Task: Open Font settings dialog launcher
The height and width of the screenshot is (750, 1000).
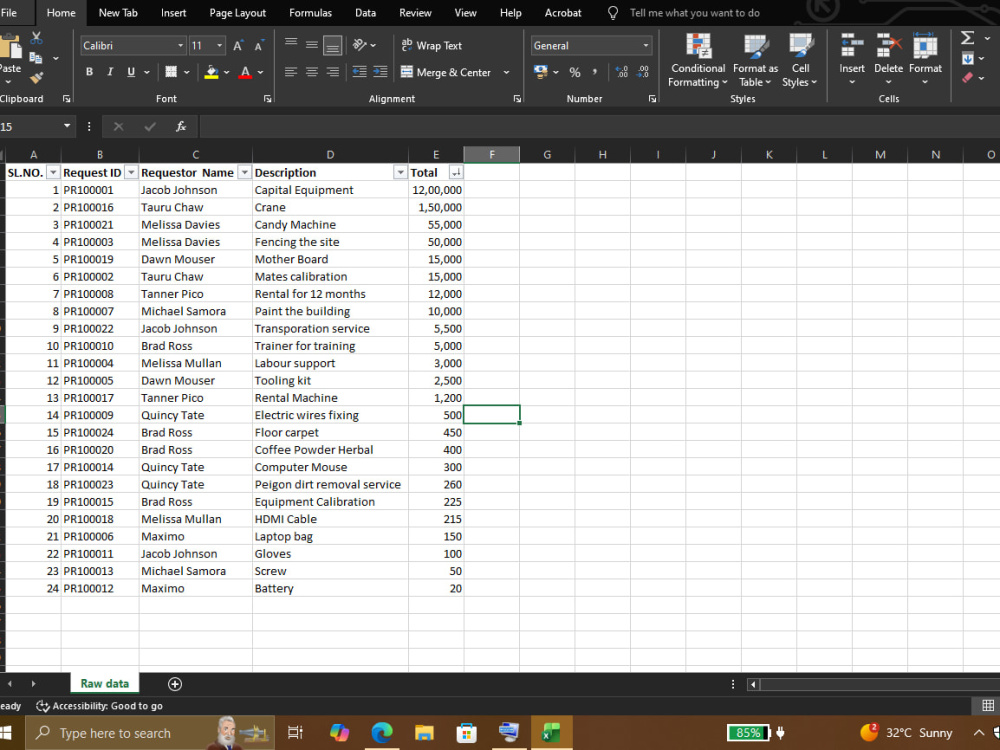Action: click(x=267, y=99)
